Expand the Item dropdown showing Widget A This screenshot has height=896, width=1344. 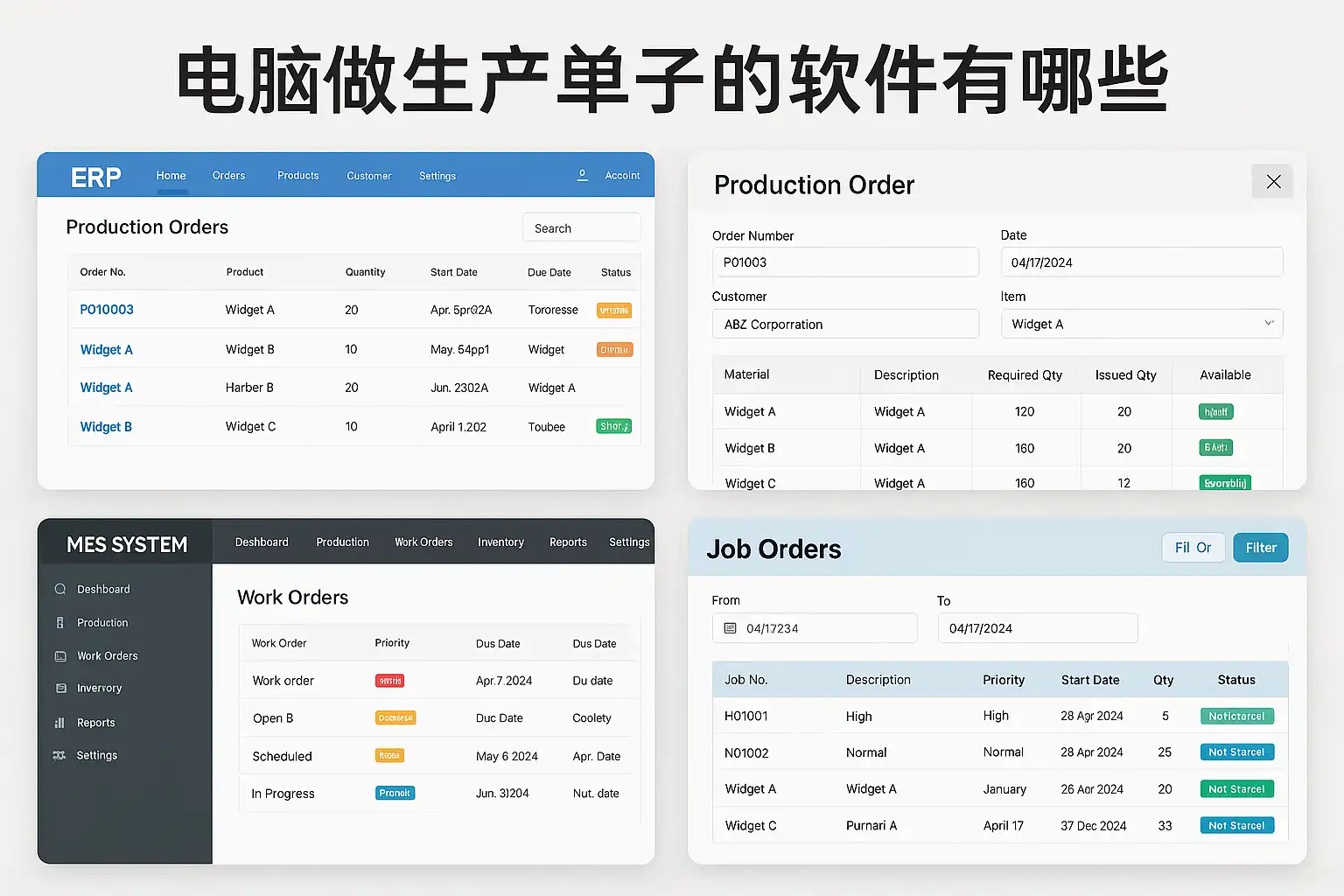click(x=1268, y=324)
